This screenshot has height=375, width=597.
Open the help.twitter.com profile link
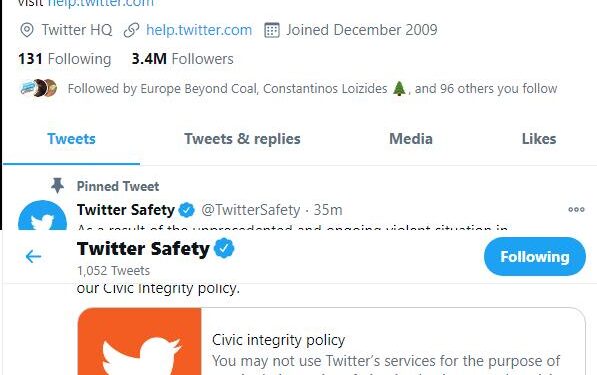tap(199, 30)
